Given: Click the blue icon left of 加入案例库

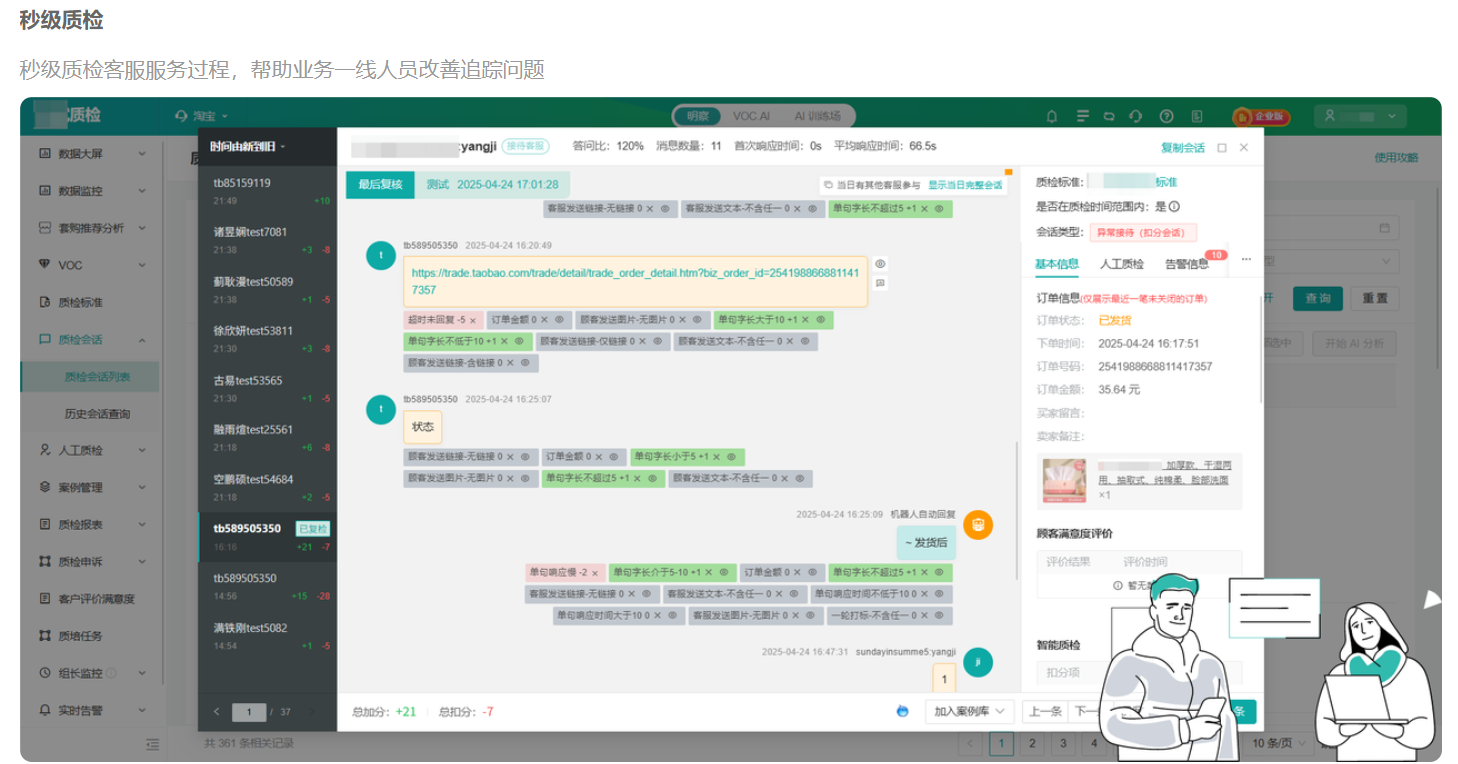Looking at the screenshot, I should point(903,711).
